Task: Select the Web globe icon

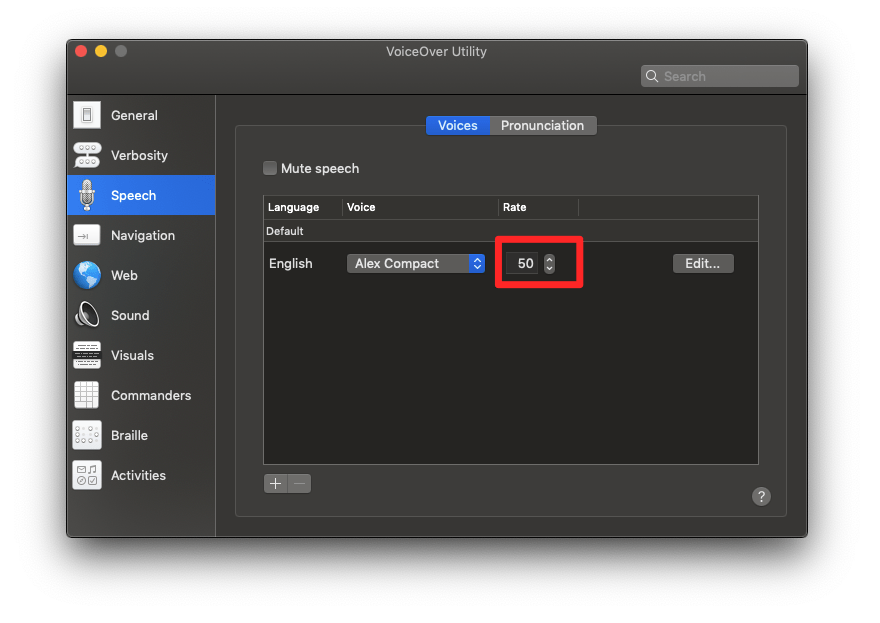Action: [87, 276]
